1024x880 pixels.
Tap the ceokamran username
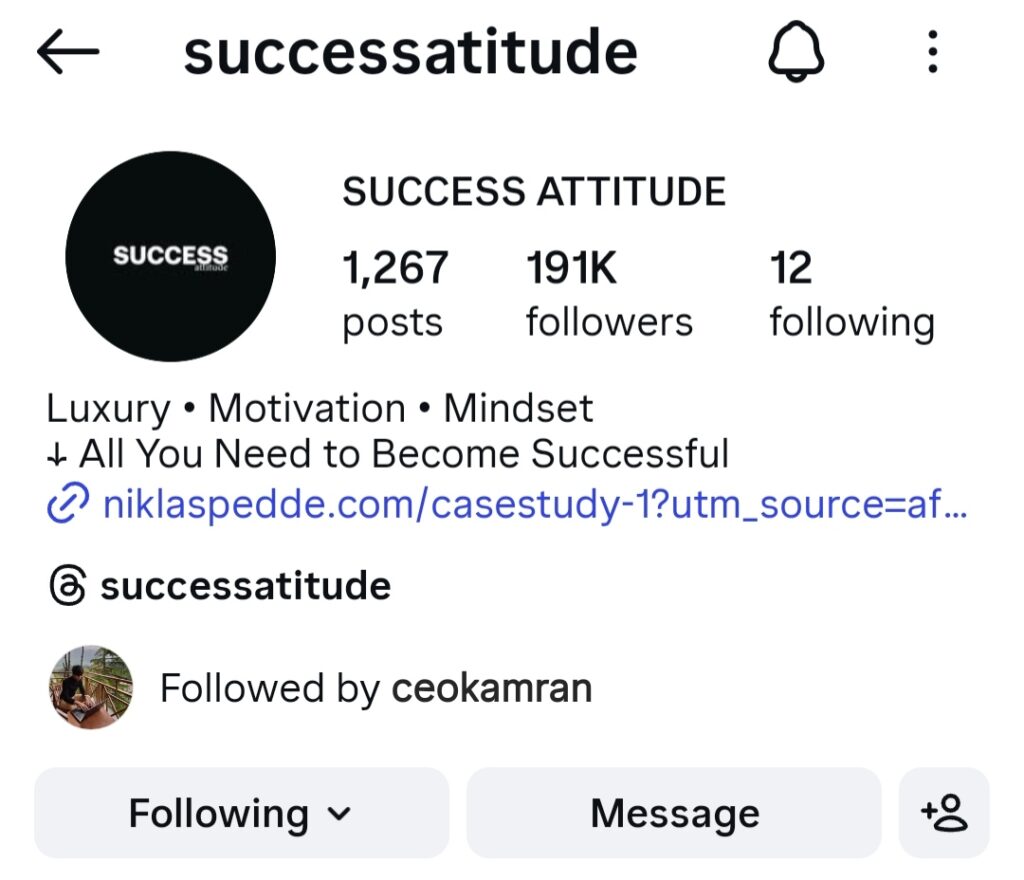(492, 688)
